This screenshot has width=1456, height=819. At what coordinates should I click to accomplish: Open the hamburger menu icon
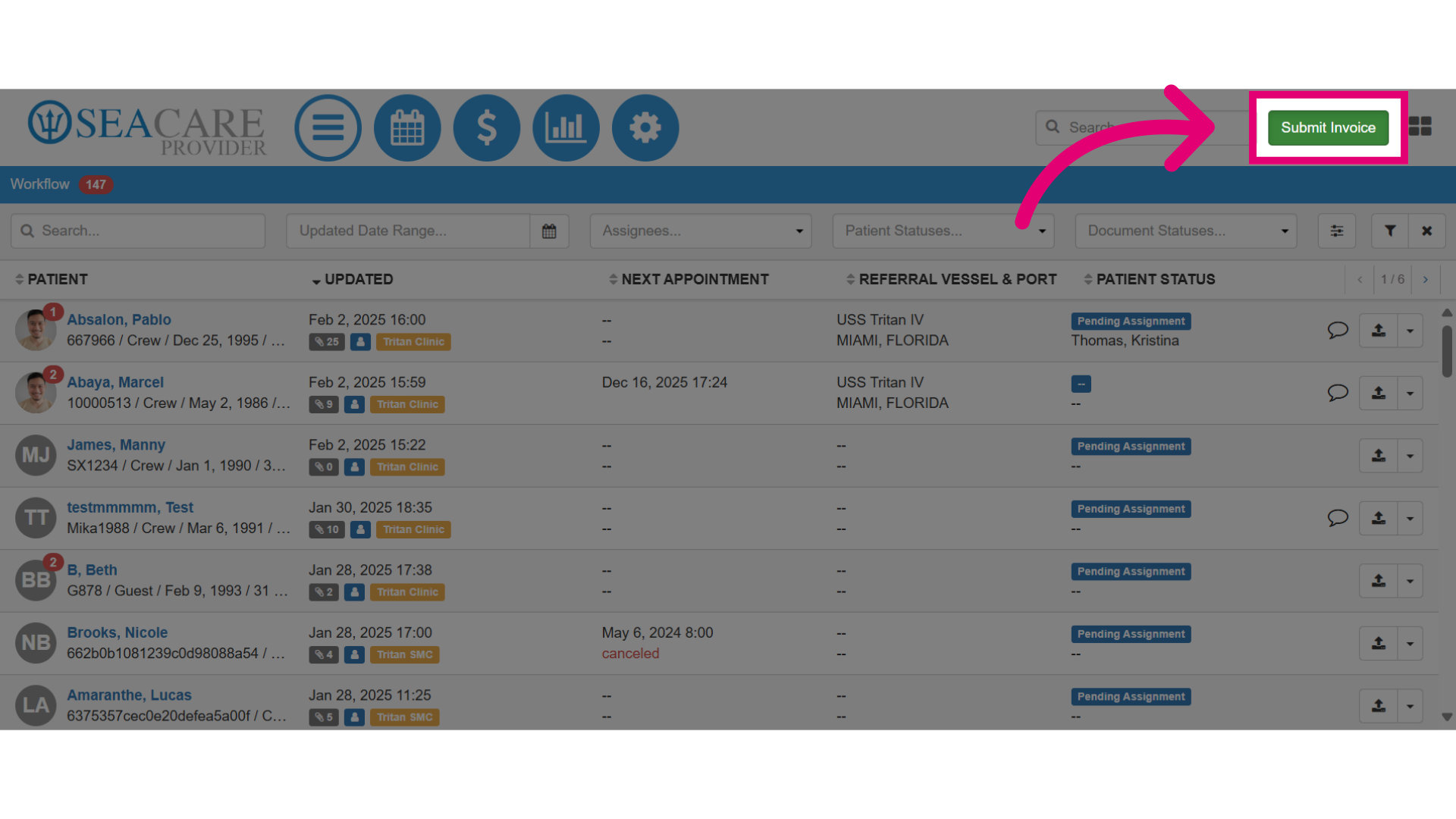pos(328,127)
